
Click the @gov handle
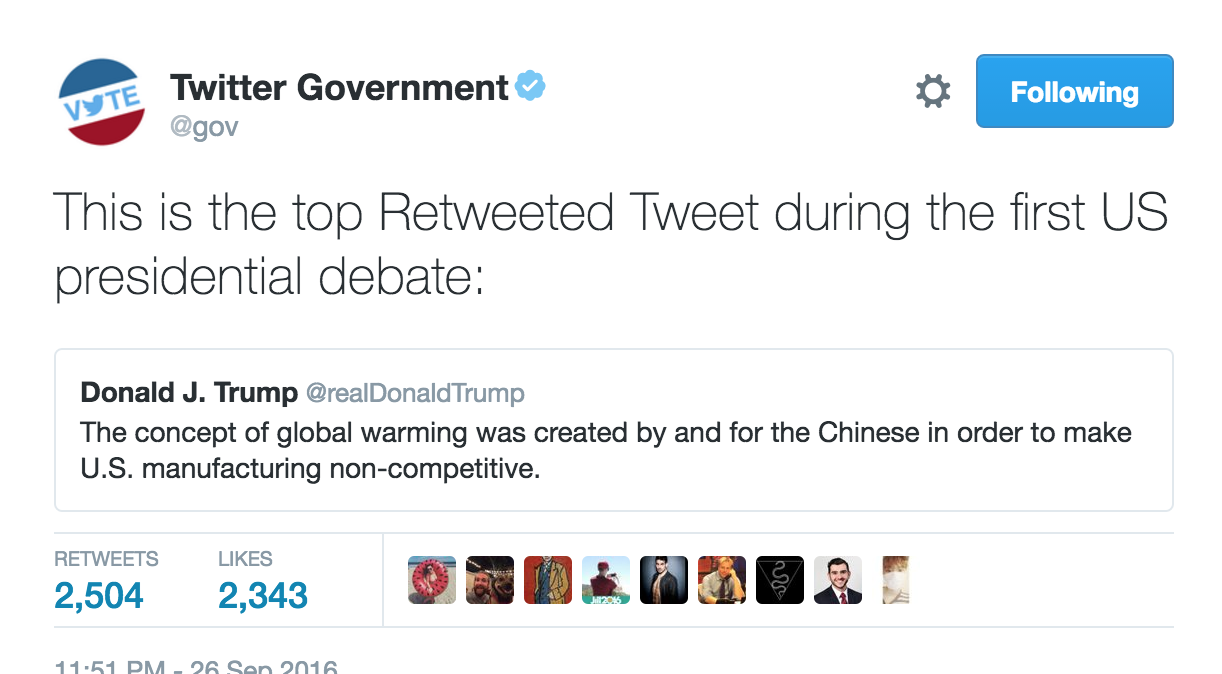204,128
